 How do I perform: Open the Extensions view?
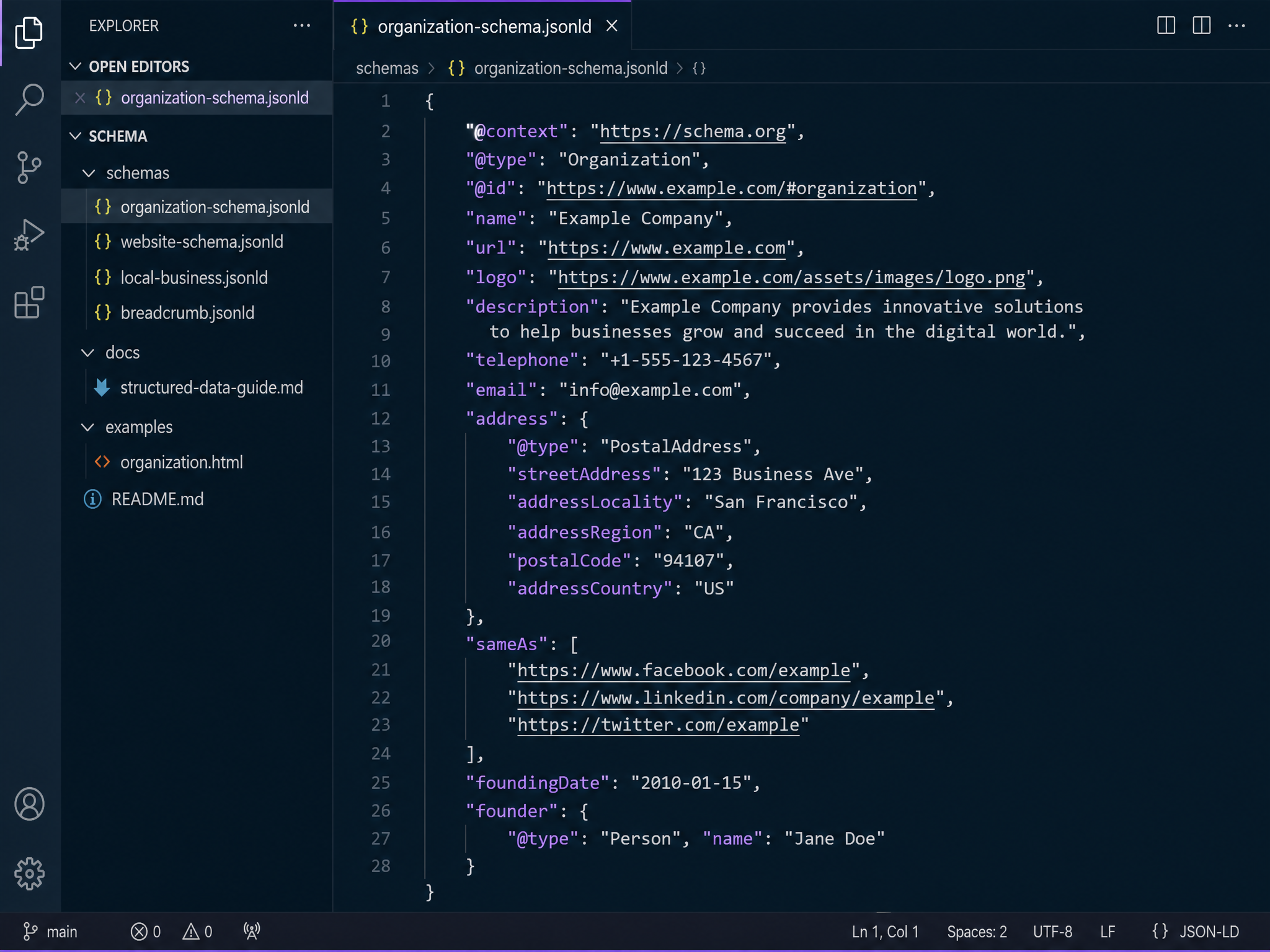pos(29,302)
